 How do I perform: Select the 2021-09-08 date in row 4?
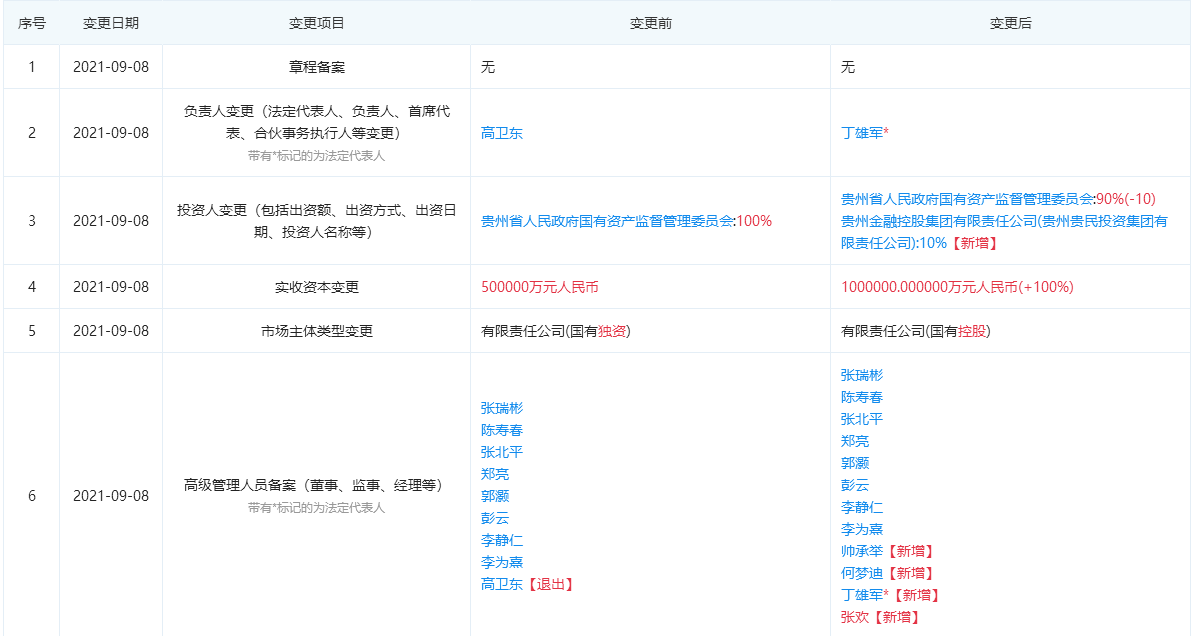click(x=111, y=287)
